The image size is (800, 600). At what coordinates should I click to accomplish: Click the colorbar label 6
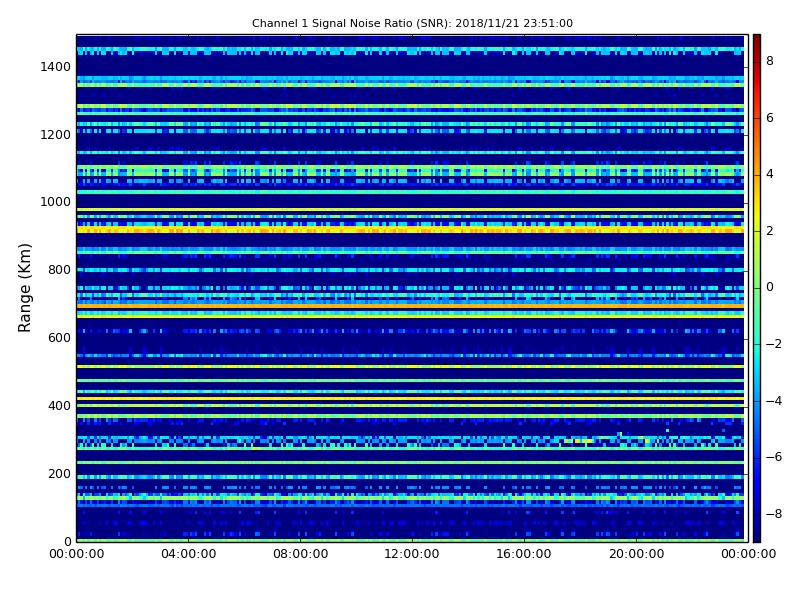(x=770, y=118)
